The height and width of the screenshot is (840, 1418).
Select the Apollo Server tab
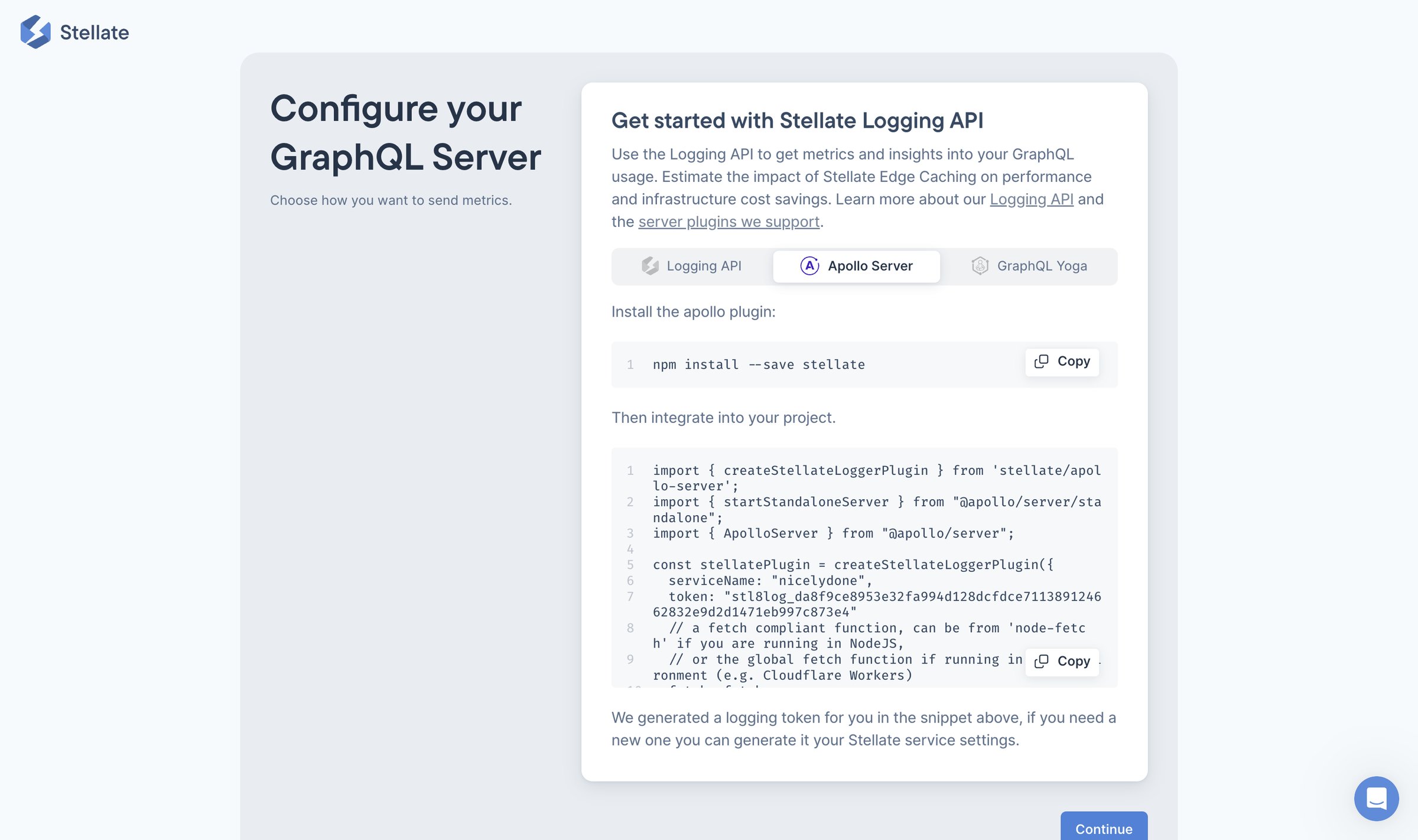coord(856,266)
